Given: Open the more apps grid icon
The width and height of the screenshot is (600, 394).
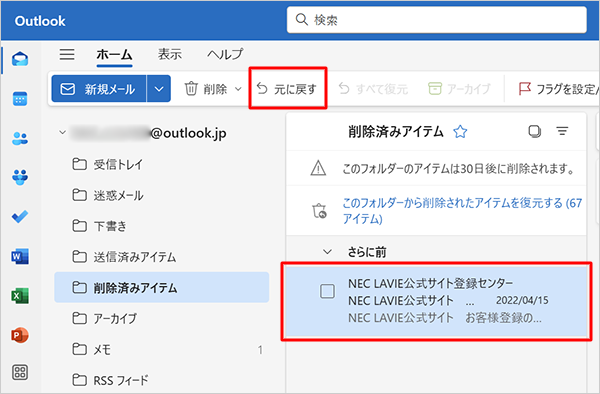Looking at the screenshot, I should (x=20, y=373).
